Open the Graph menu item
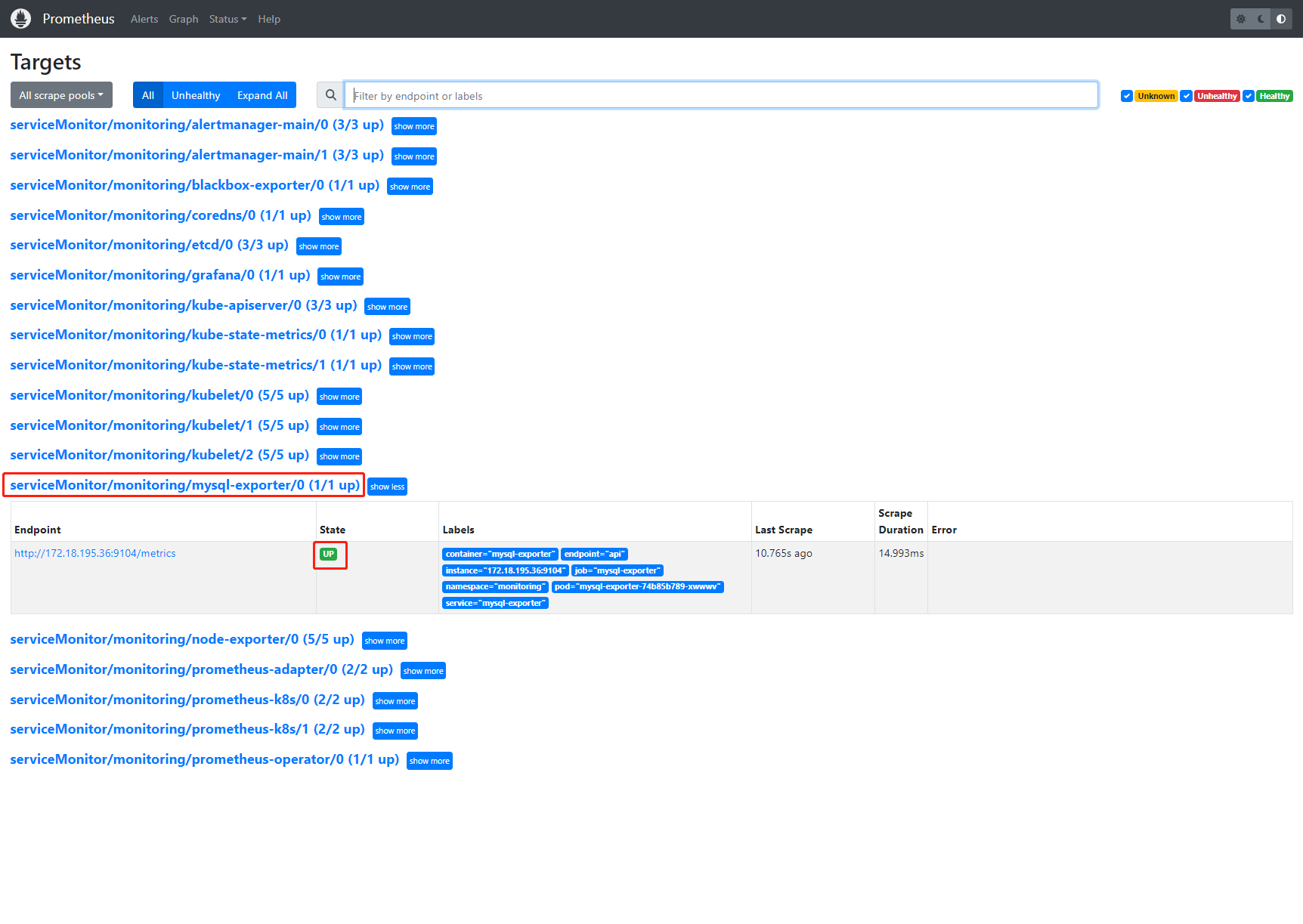The height and width of the screenshot is (924, 1303). 184,19
